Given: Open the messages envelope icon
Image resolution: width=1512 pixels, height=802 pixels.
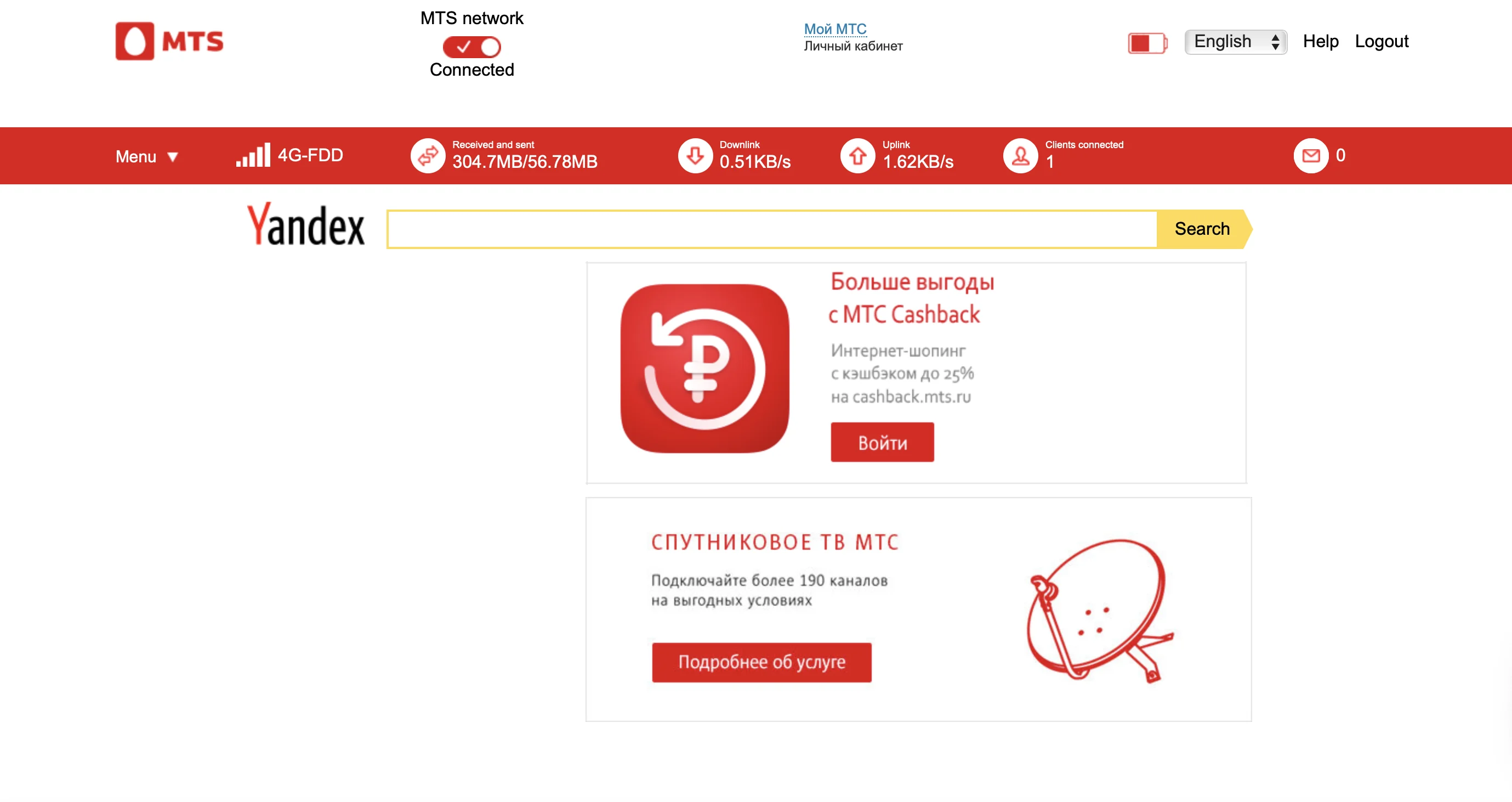Looking at the screenshot, I should [1311, 156].
